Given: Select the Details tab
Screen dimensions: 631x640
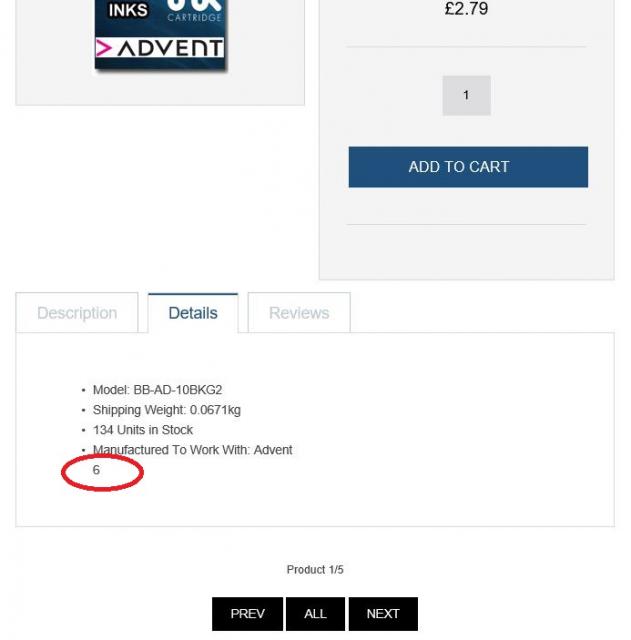Looking at the screenshot, I should [x=193, y=313].
